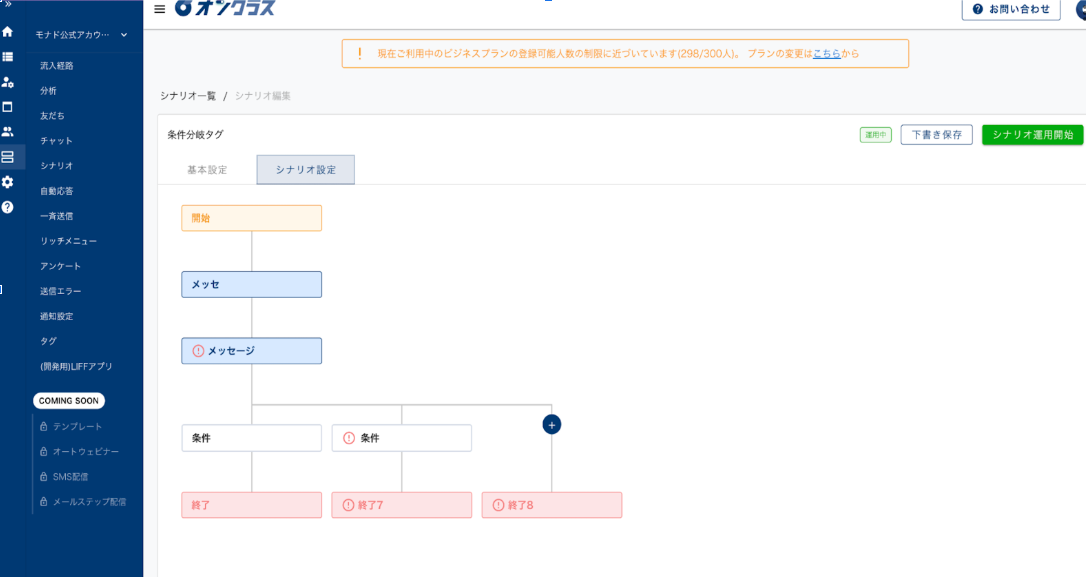Go to シナリオ一覧 in the breadcrumb

coord(188,96)
